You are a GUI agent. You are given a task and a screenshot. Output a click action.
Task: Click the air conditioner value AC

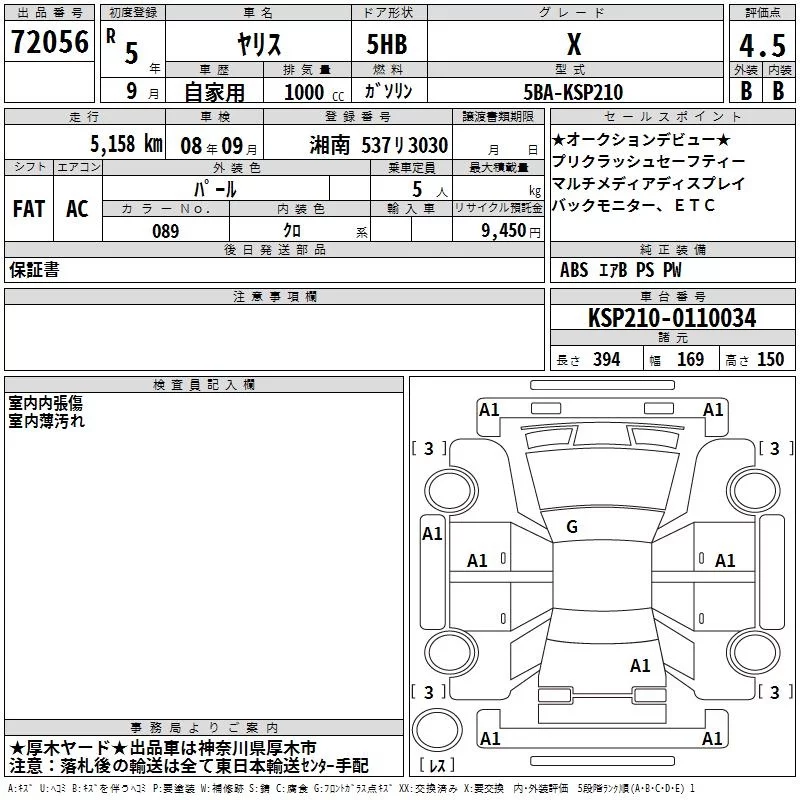click(x=77, y=209)
